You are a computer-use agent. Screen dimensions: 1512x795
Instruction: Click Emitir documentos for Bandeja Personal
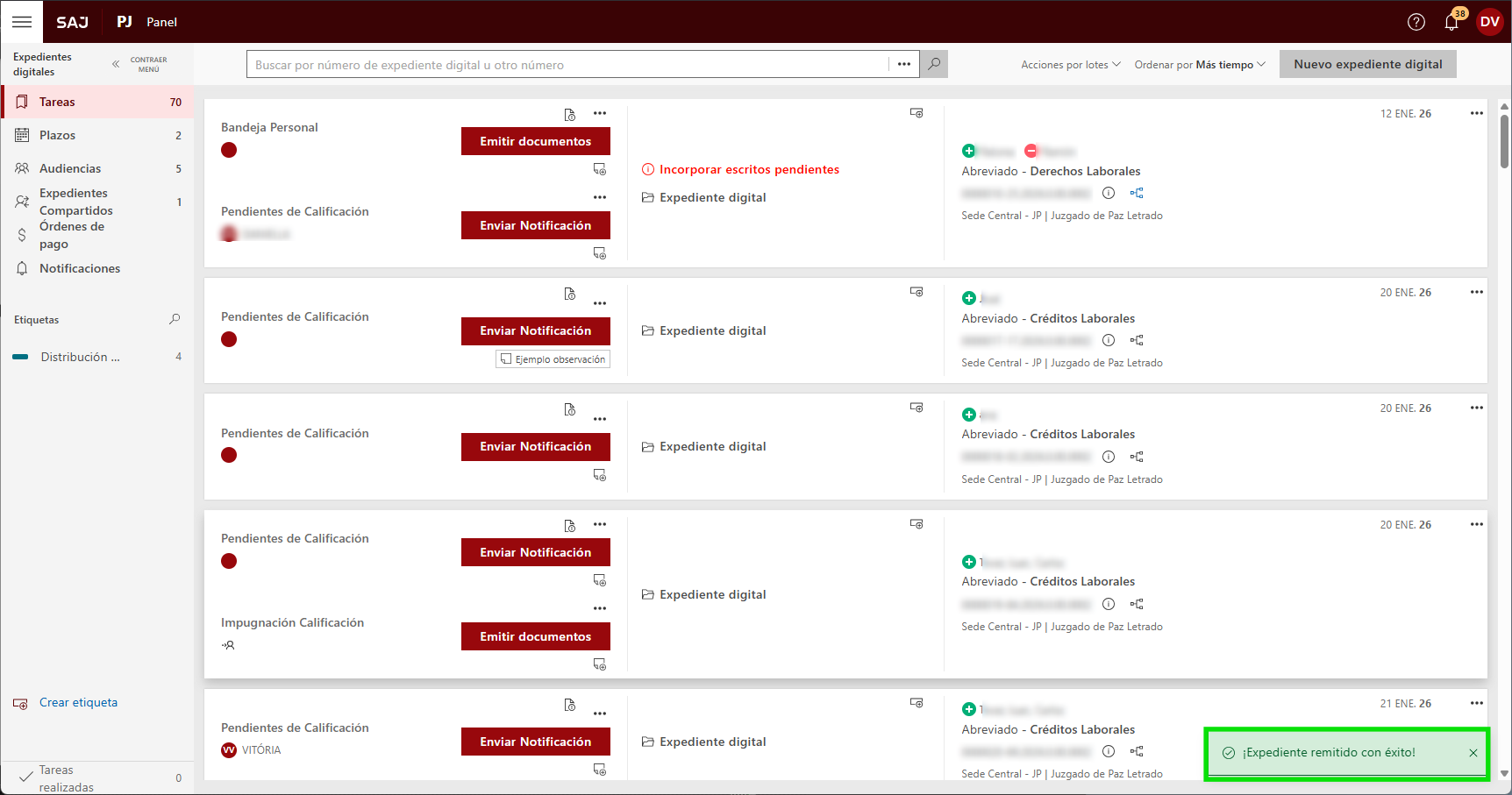pos(535,141)
